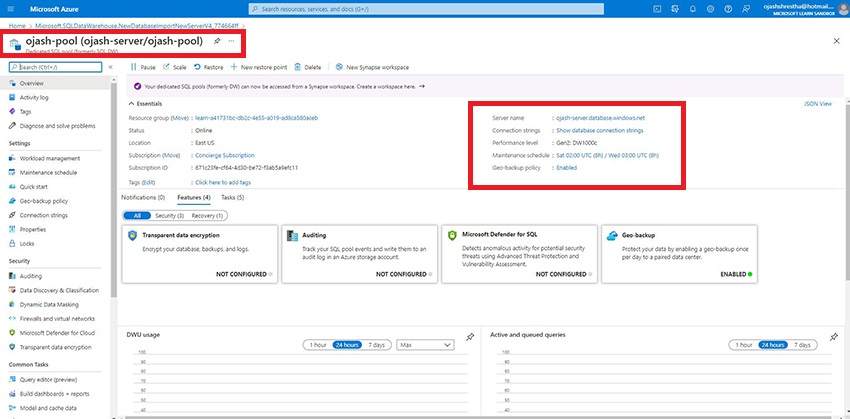Image resolution: width=850 pixels, height=419 pixels.
Task: Show notifications bell panel
Action: click(693, 9)
